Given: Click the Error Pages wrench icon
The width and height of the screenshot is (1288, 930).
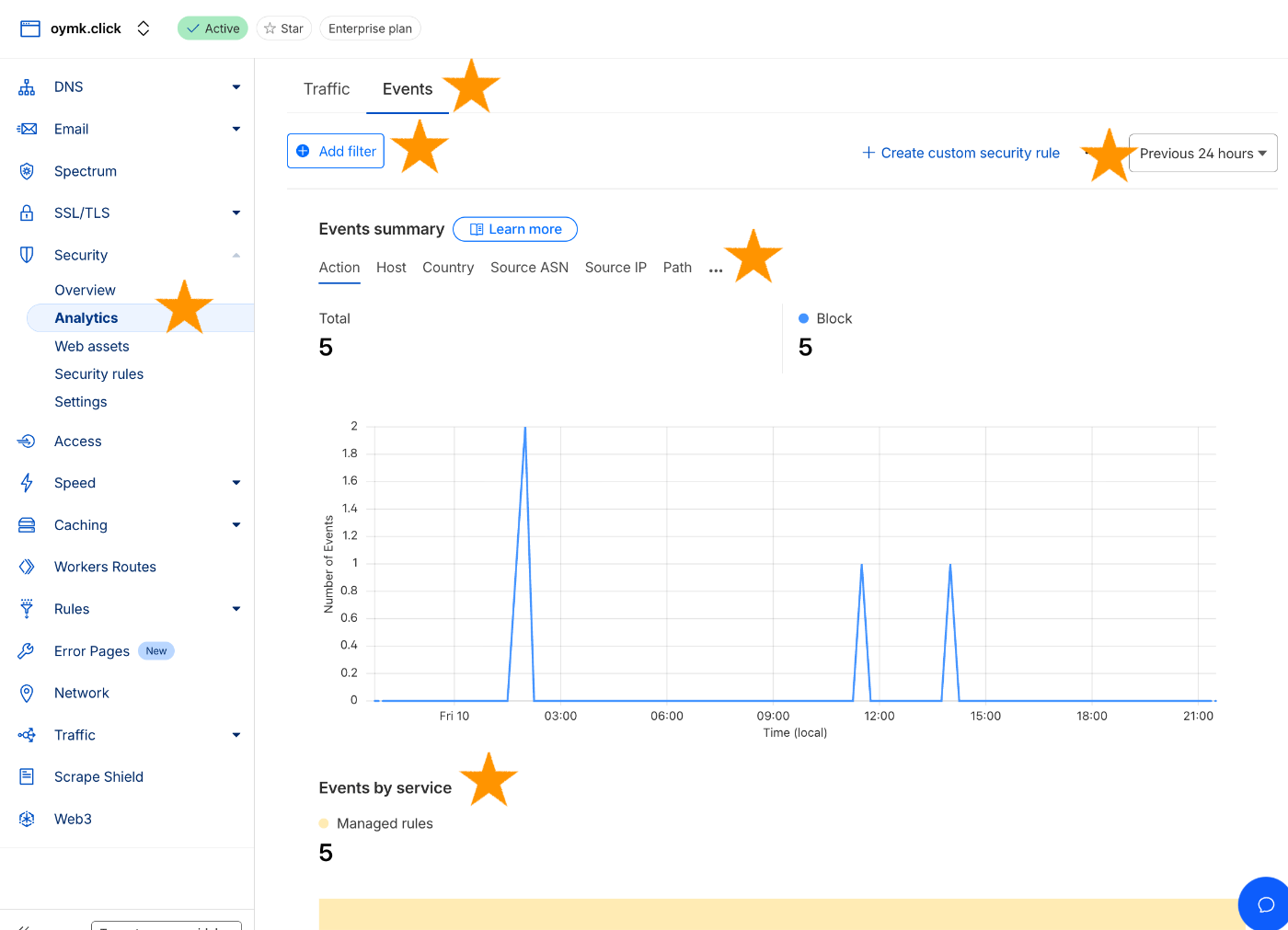Looking at the screenshot, I should pyautogui.click(x=27, y=651).
